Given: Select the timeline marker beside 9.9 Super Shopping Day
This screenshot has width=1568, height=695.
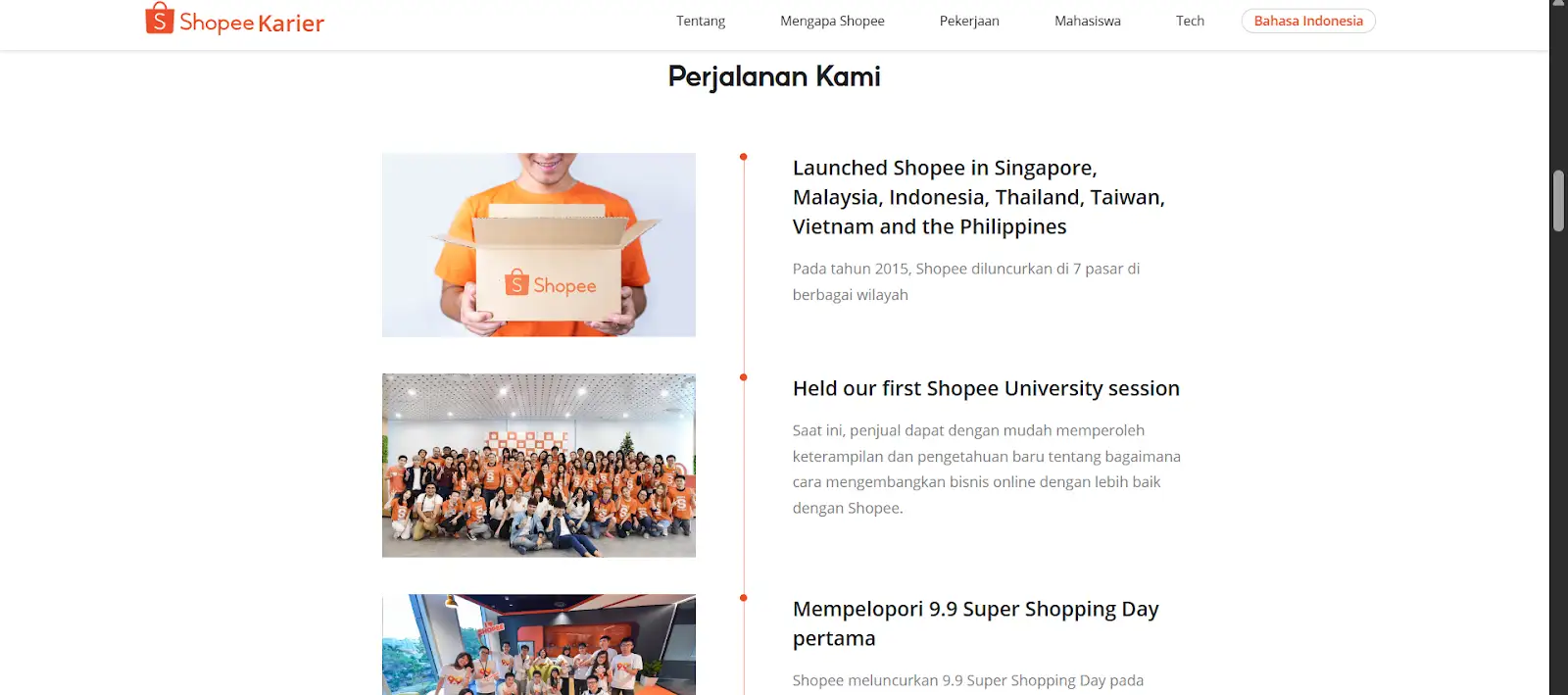Looking at the screenshot, I should pyautogui.click(x=743, y=596).
